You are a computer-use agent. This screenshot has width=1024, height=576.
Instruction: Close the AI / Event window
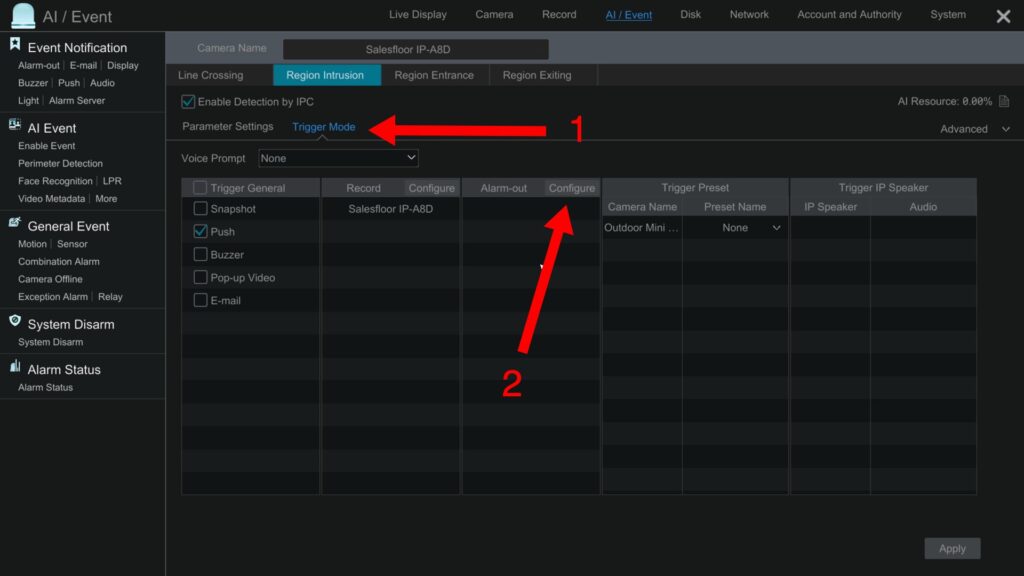1003,16
